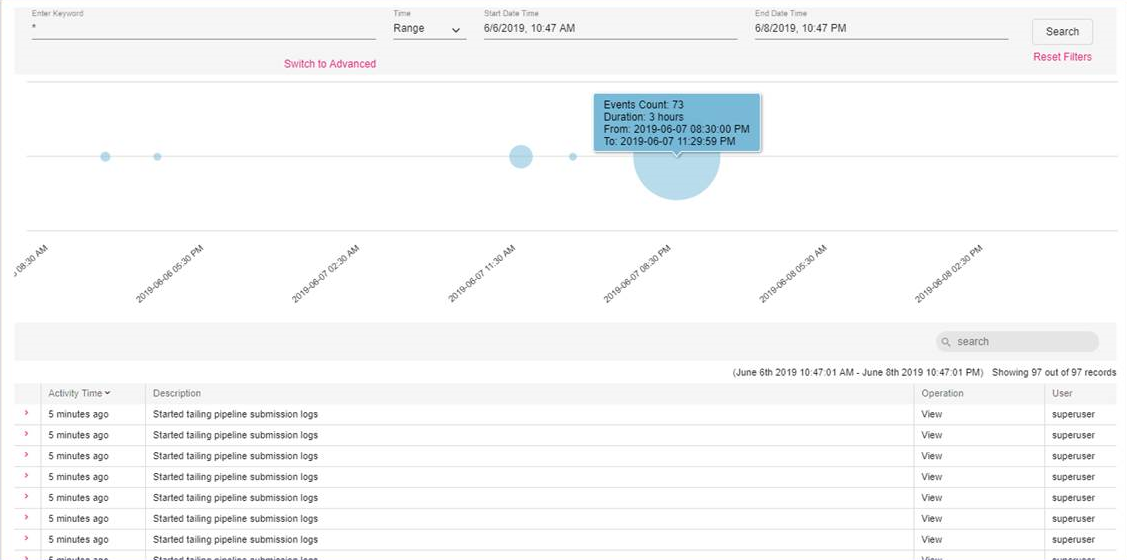
Task: Click 'View' in the first table row
Action: point(932,414)
